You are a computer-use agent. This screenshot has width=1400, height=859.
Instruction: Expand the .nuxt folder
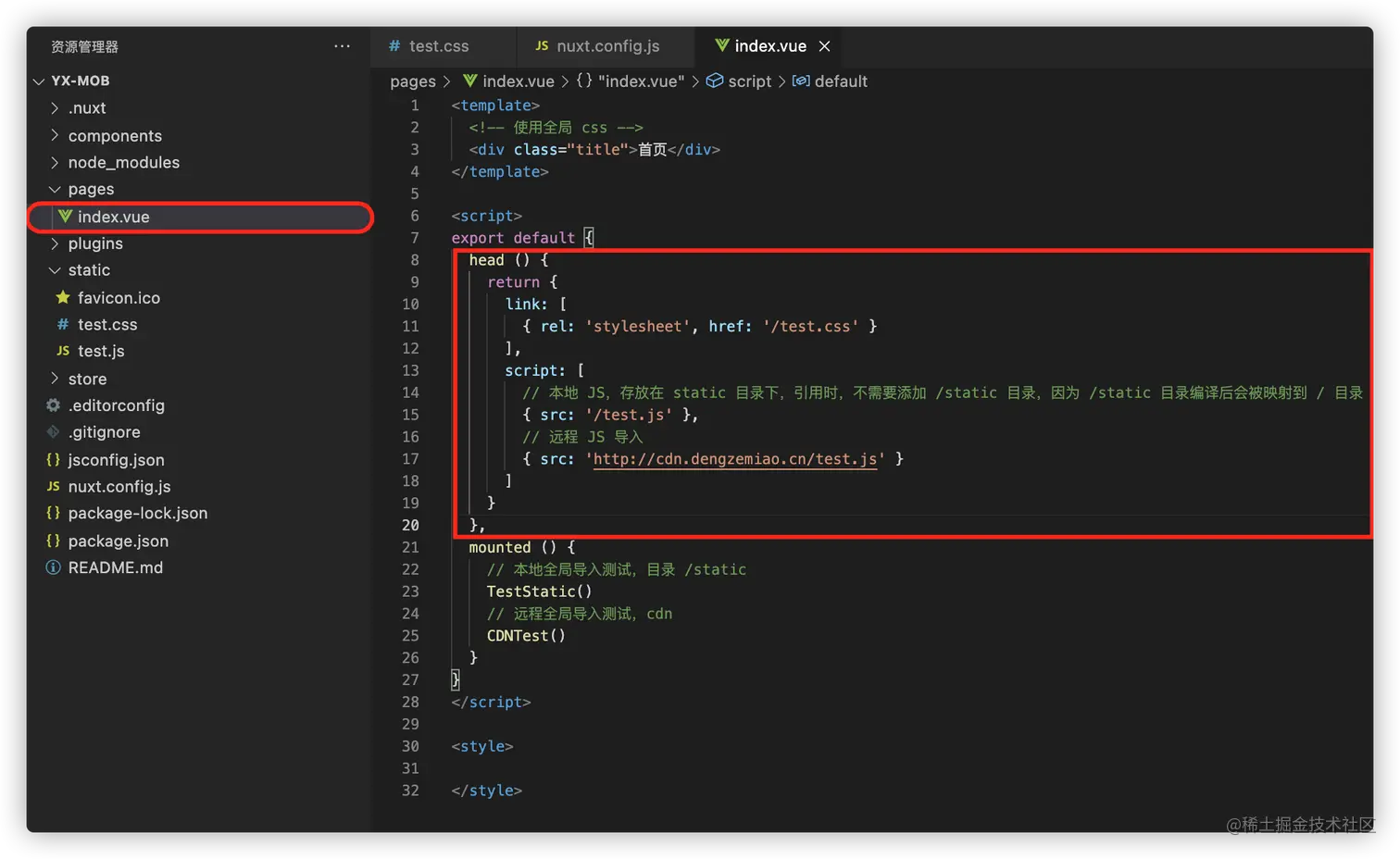(x=55, y=108)
